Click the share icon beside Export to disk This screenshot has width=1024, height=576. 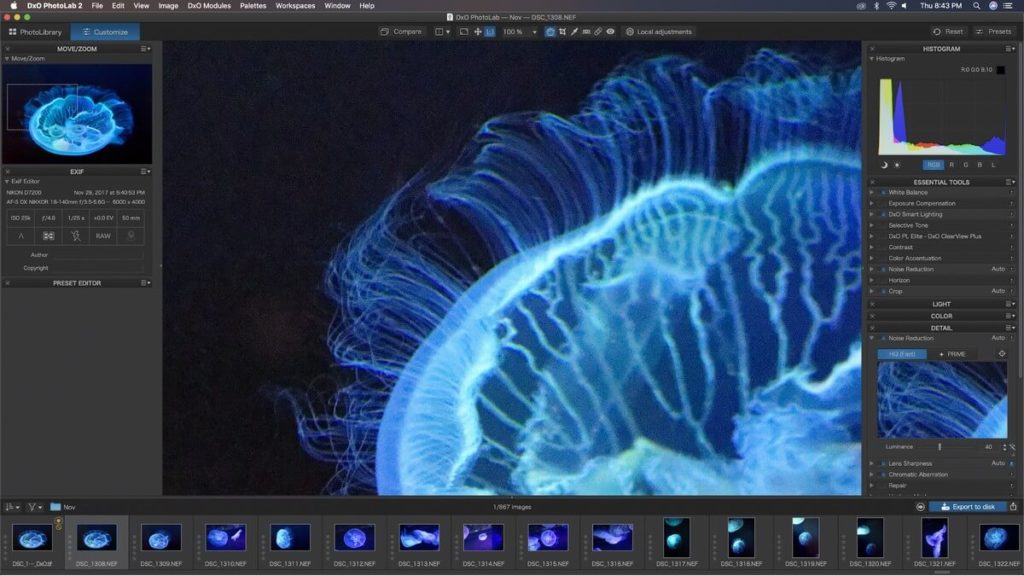point(1013,507)
